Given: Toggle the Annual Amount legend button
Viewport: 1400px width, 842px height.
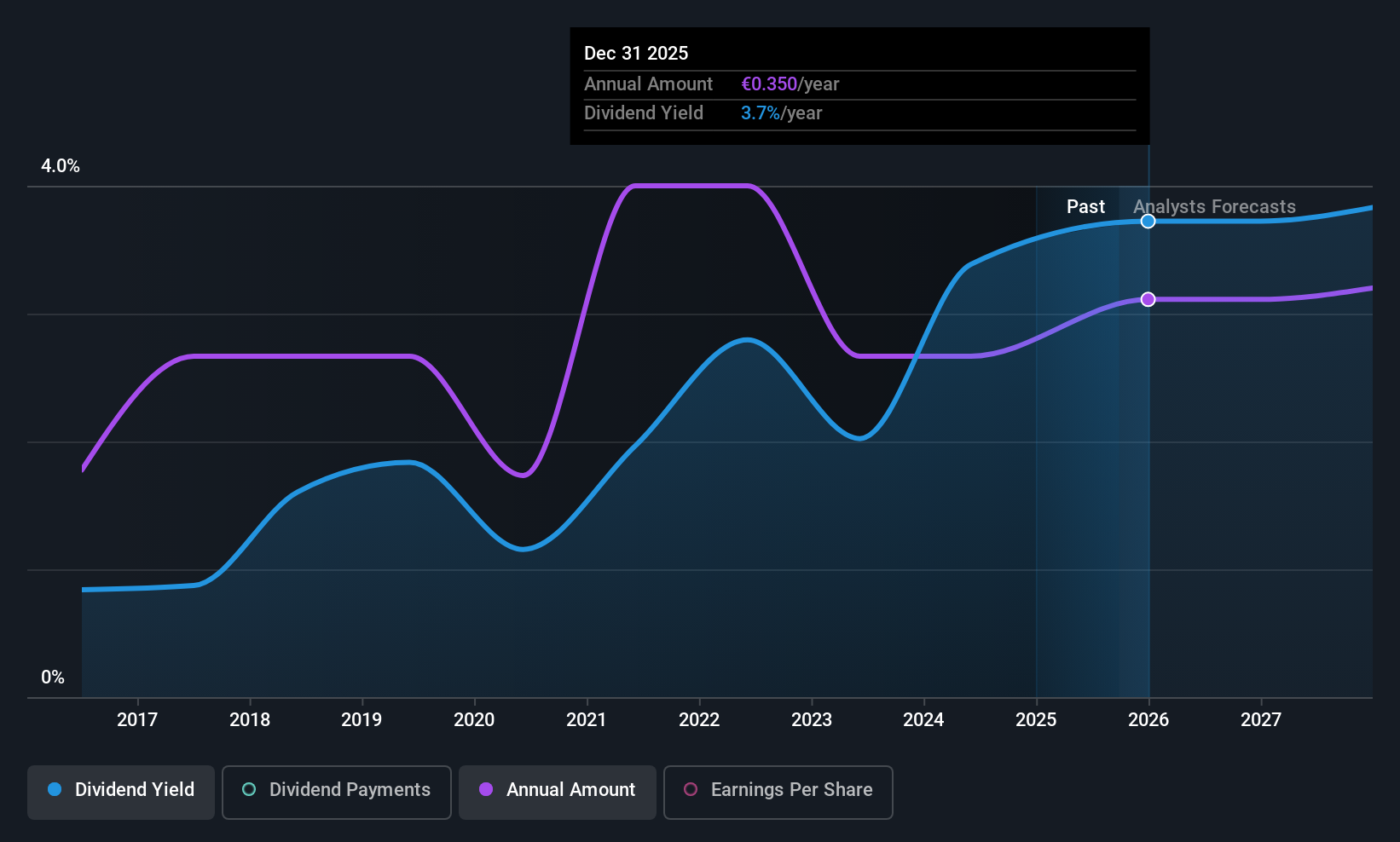Looking at the screenshot, I should (558, 793).
